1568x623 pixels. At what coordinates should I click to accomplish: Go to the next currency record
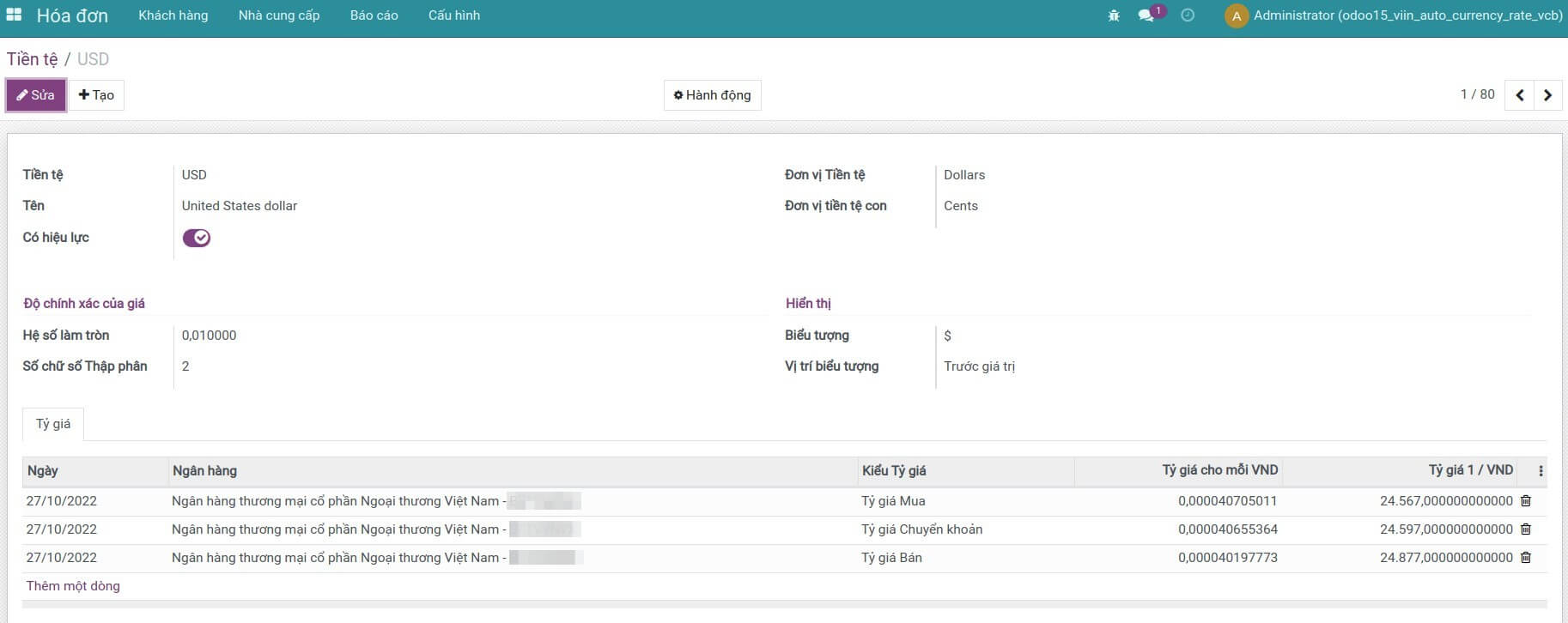click(1547, 95)
